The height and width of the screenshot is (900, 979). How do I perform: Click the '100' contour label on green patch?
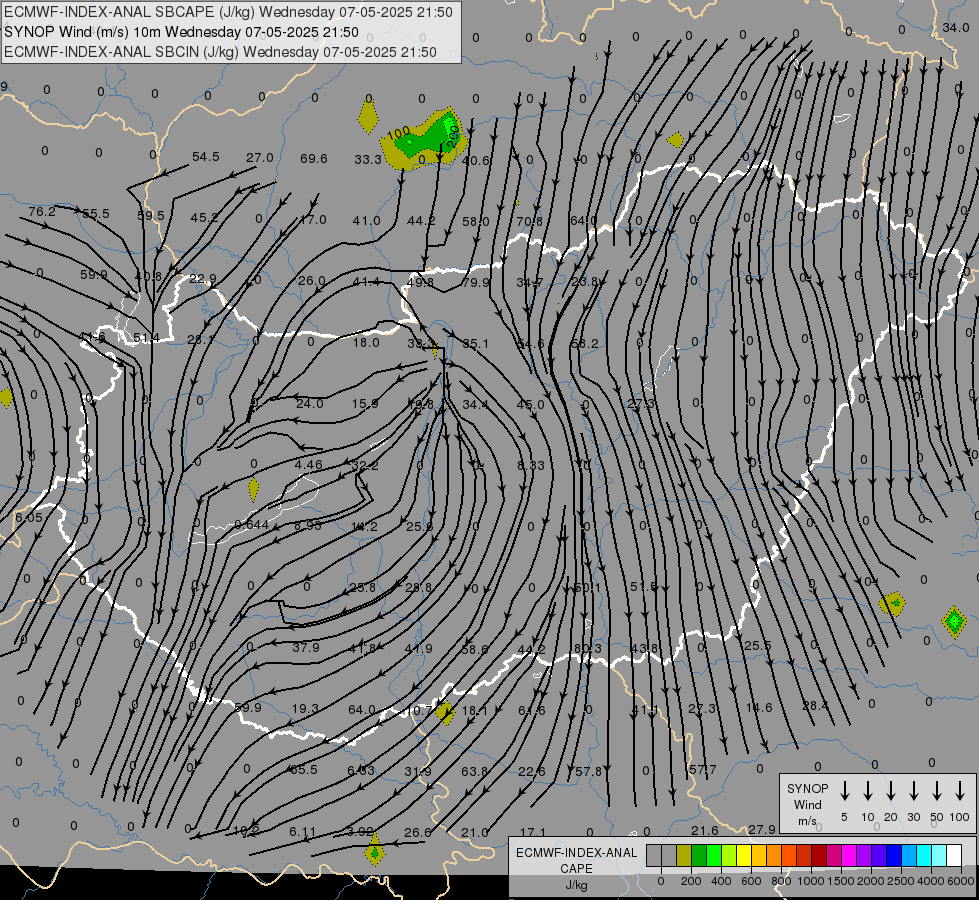click(x=398, y=132)
